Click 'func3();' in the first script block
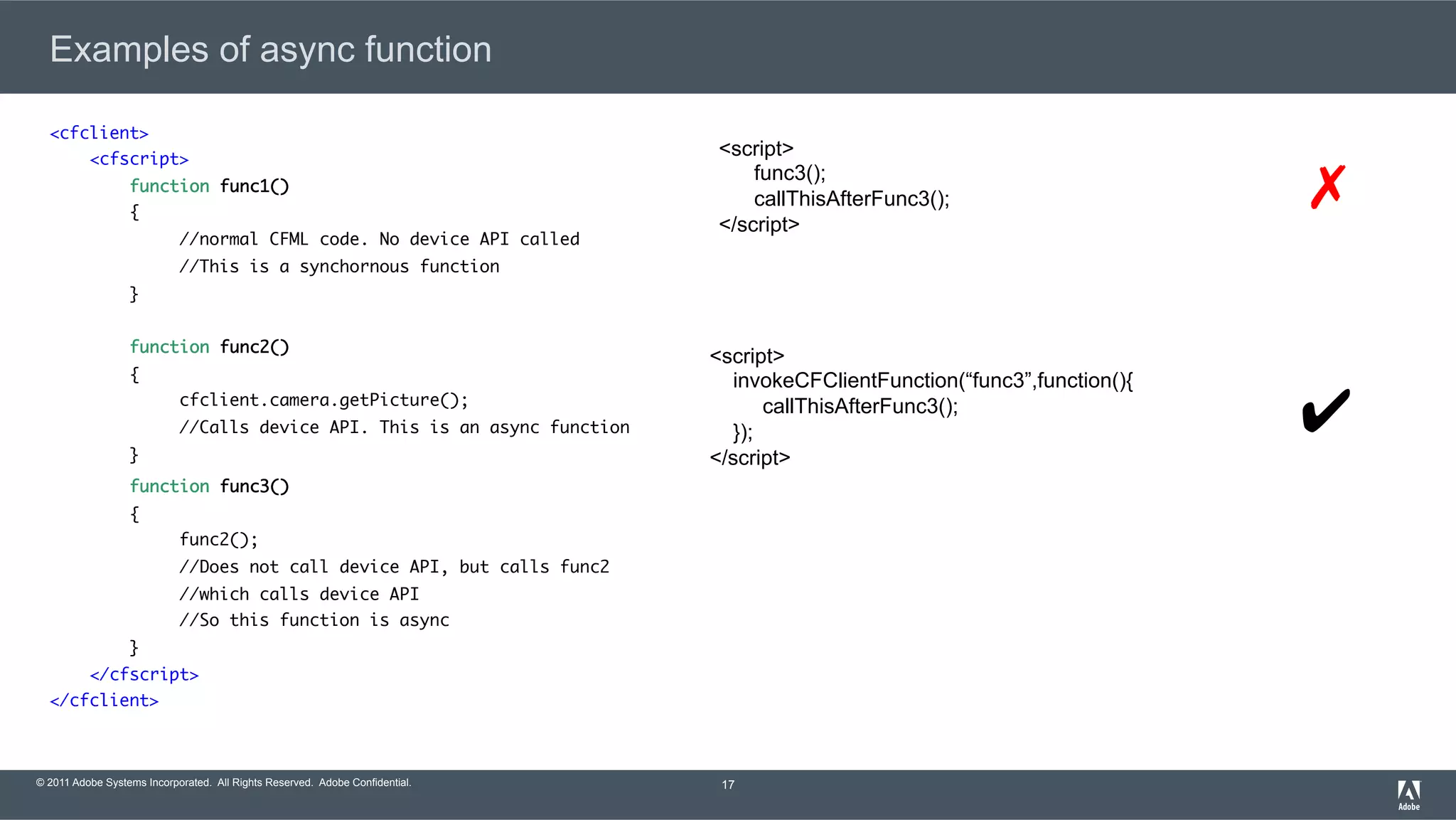Image resolution: width=1456 pixels, height=820 pixels. coord(789,173)
